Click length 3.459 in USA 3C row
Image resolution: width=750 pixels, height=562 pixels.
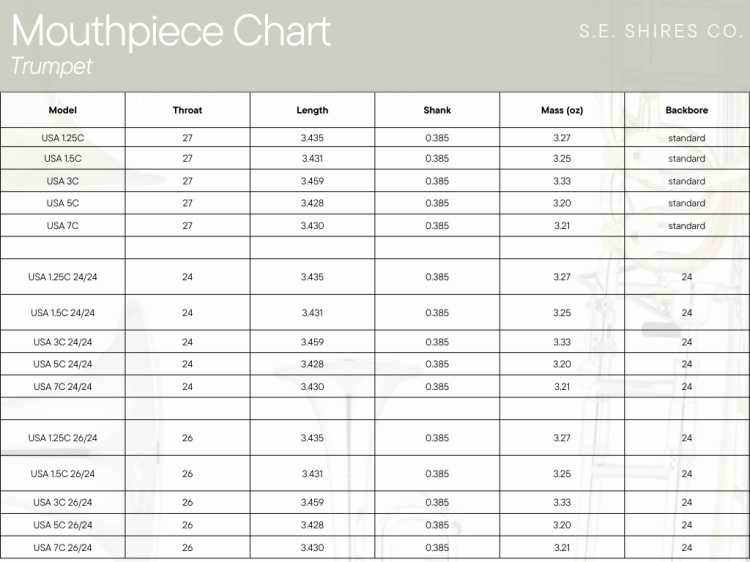point(312,181)
